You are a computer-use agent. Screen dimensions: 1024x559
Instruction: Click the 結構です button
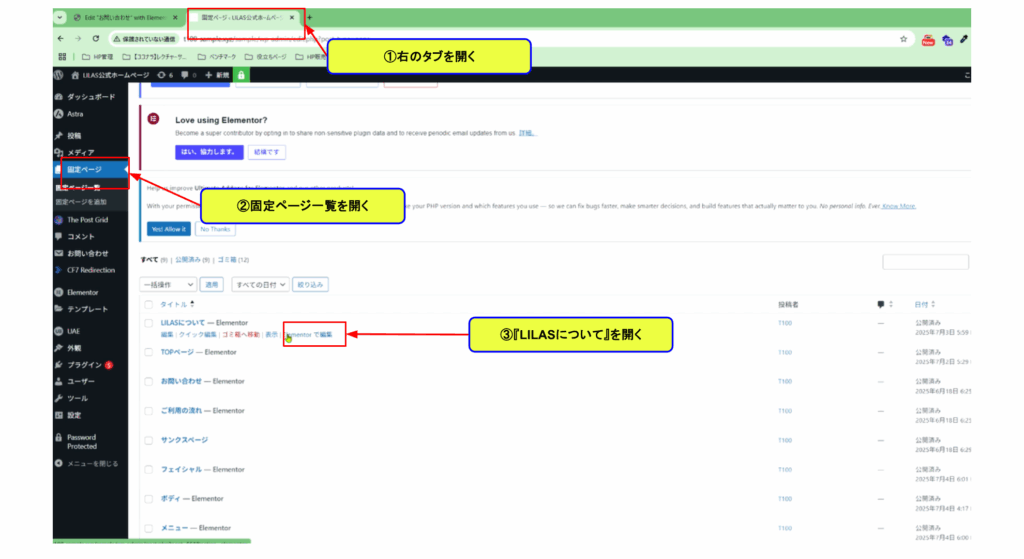pos(266,152)
